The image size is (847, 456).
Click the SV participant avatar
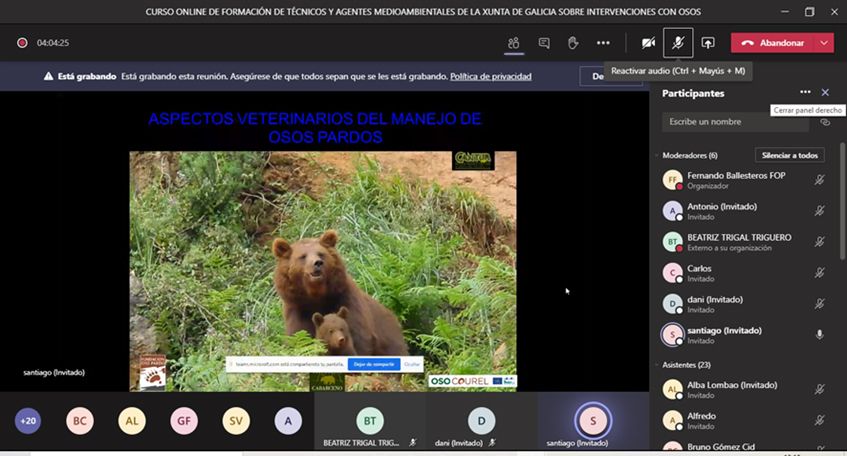tap(236, 421)
